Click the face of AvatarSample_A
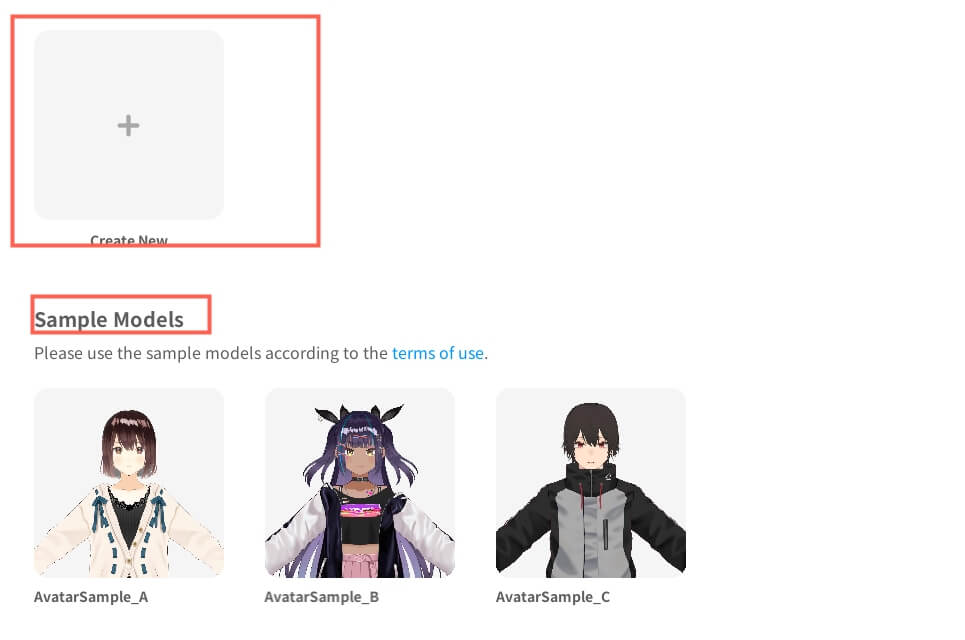Viewport: 965px width, 640px height. [128, 454]
